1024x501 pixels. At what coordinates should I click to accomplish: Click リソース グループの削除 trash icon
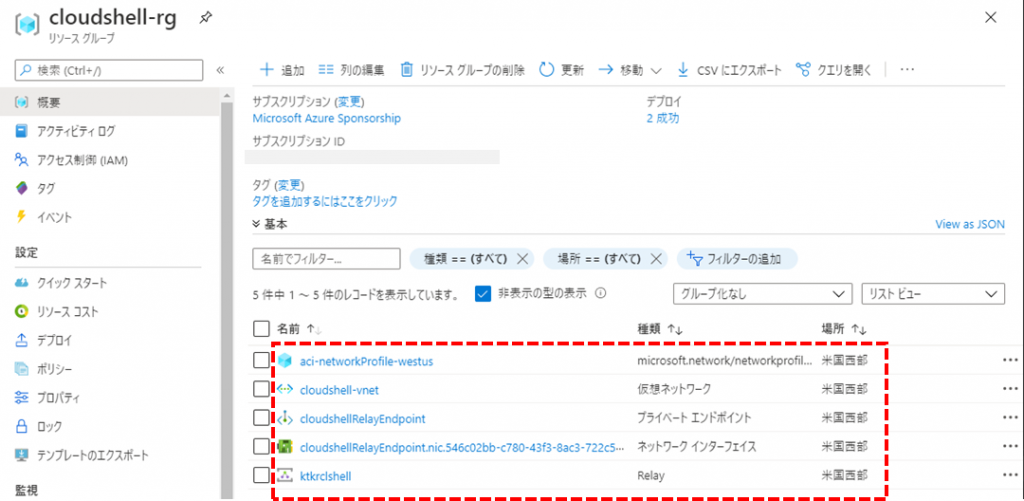tap(407, 70)
